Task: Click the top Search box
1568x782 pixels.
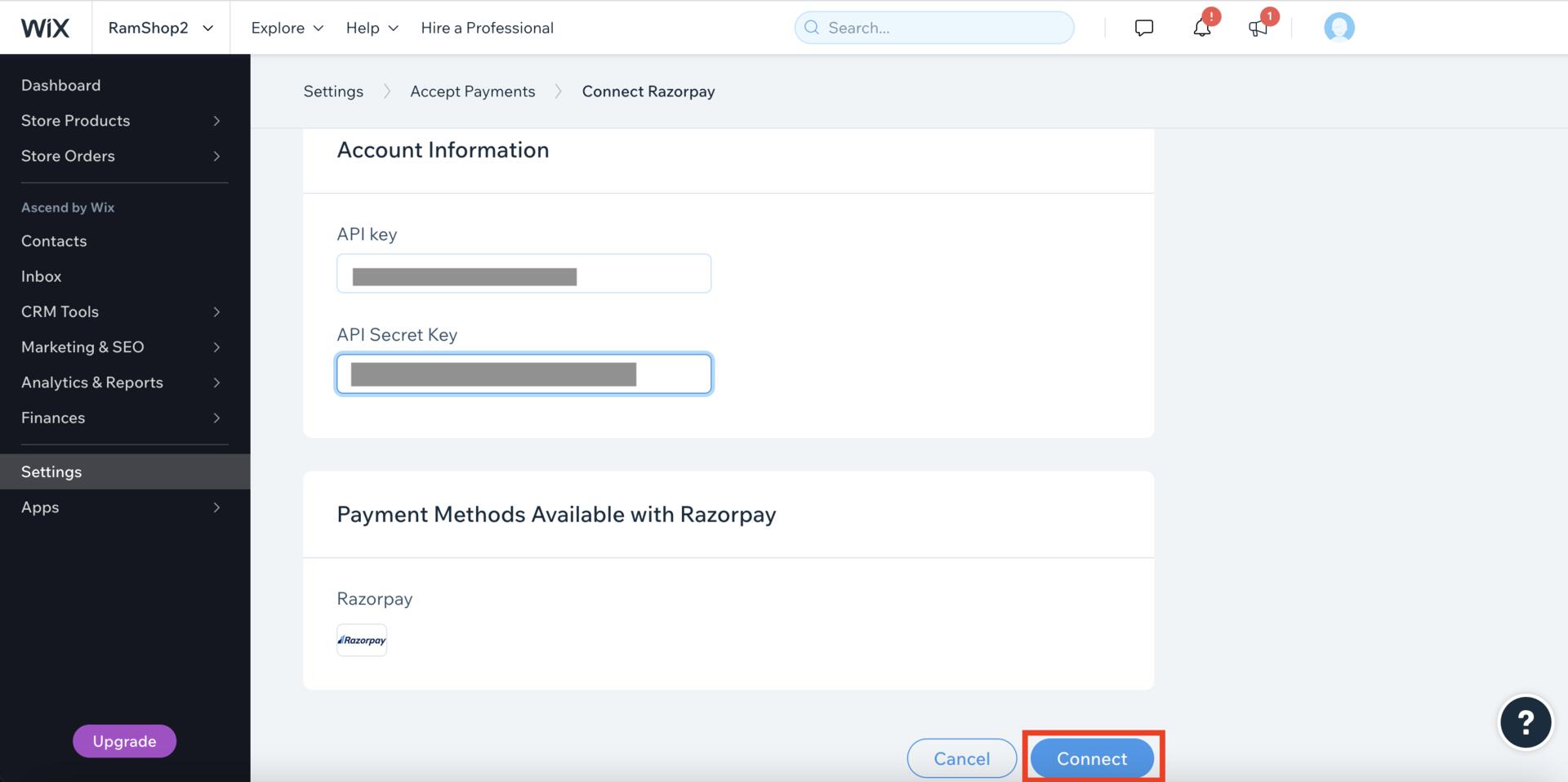Action: pyautogui.click(x=934, y=28)
